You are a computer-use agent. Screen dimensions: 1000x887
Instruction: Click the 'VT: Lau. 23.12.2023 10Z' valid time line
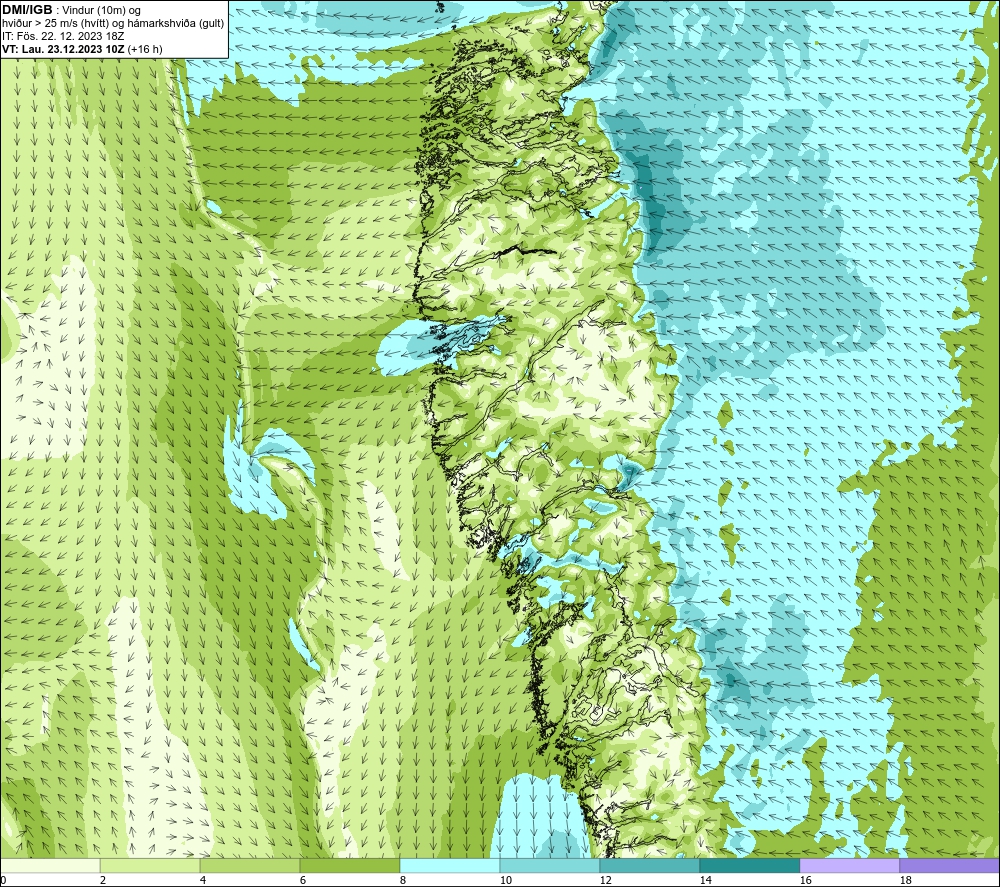coord(83,49)
